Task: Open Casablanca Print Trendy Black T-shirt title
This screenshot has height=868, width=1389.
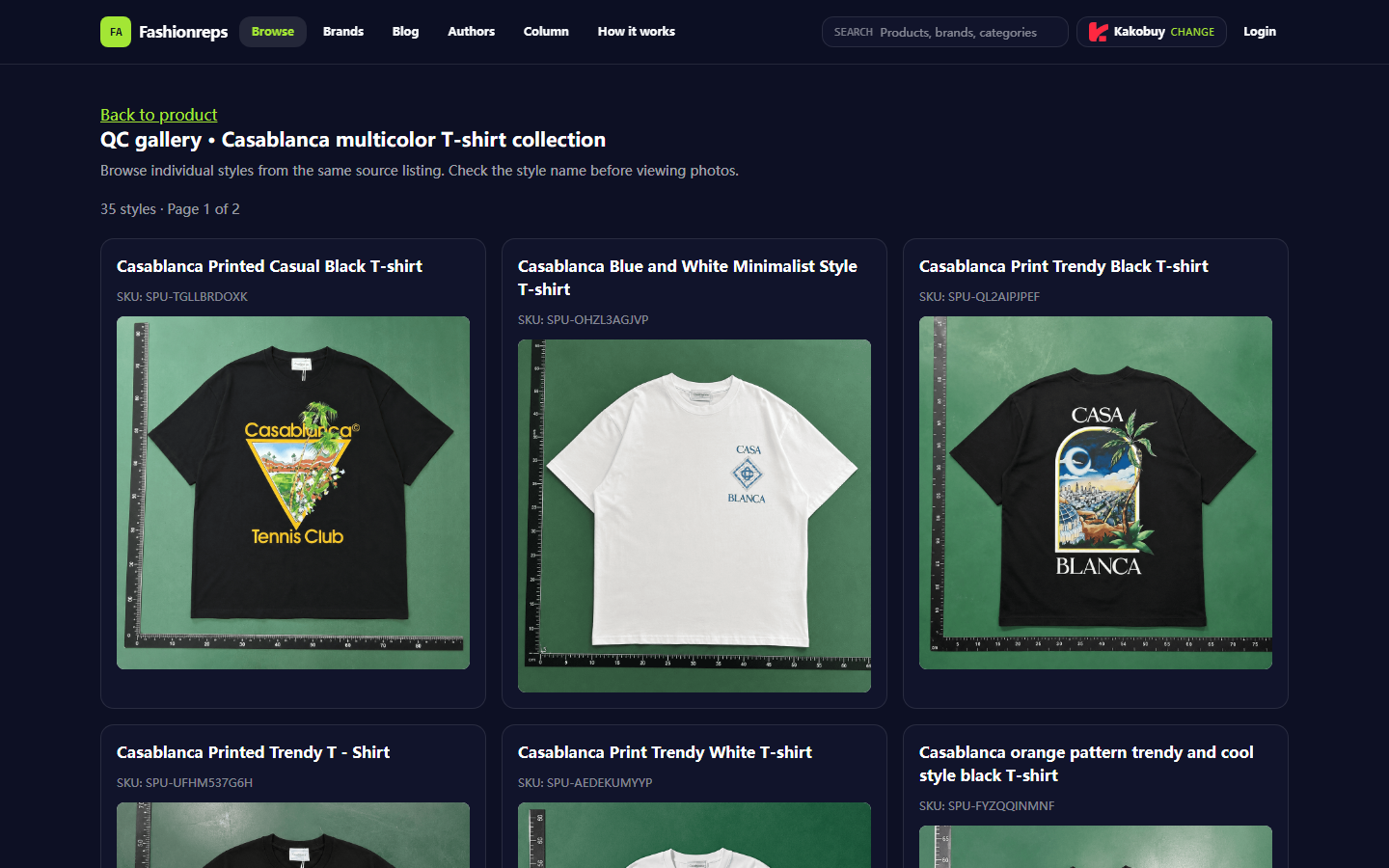Action: [1064, 266]
